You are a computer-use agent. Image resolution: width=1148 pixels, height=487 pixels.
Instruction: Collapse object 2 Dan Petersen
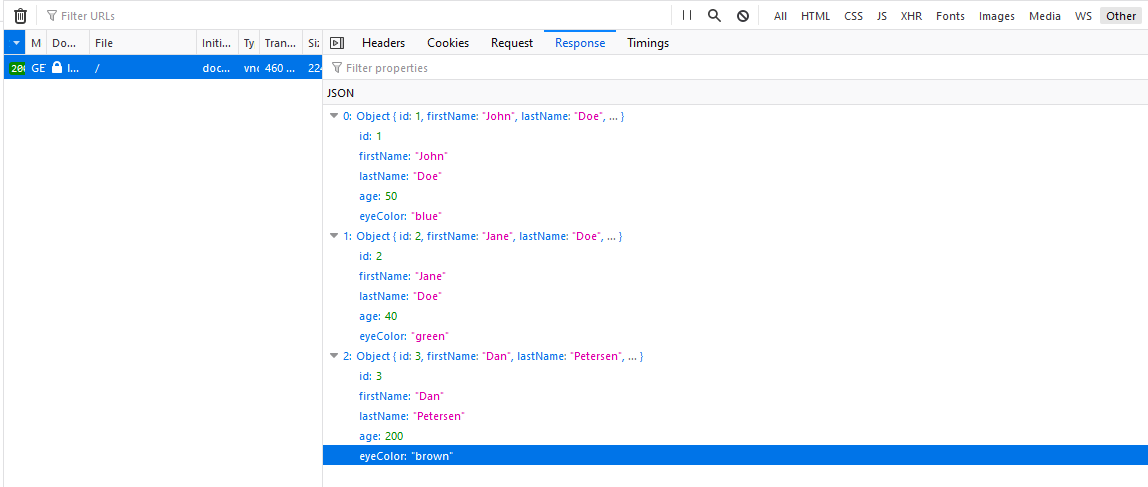[334, 356]
